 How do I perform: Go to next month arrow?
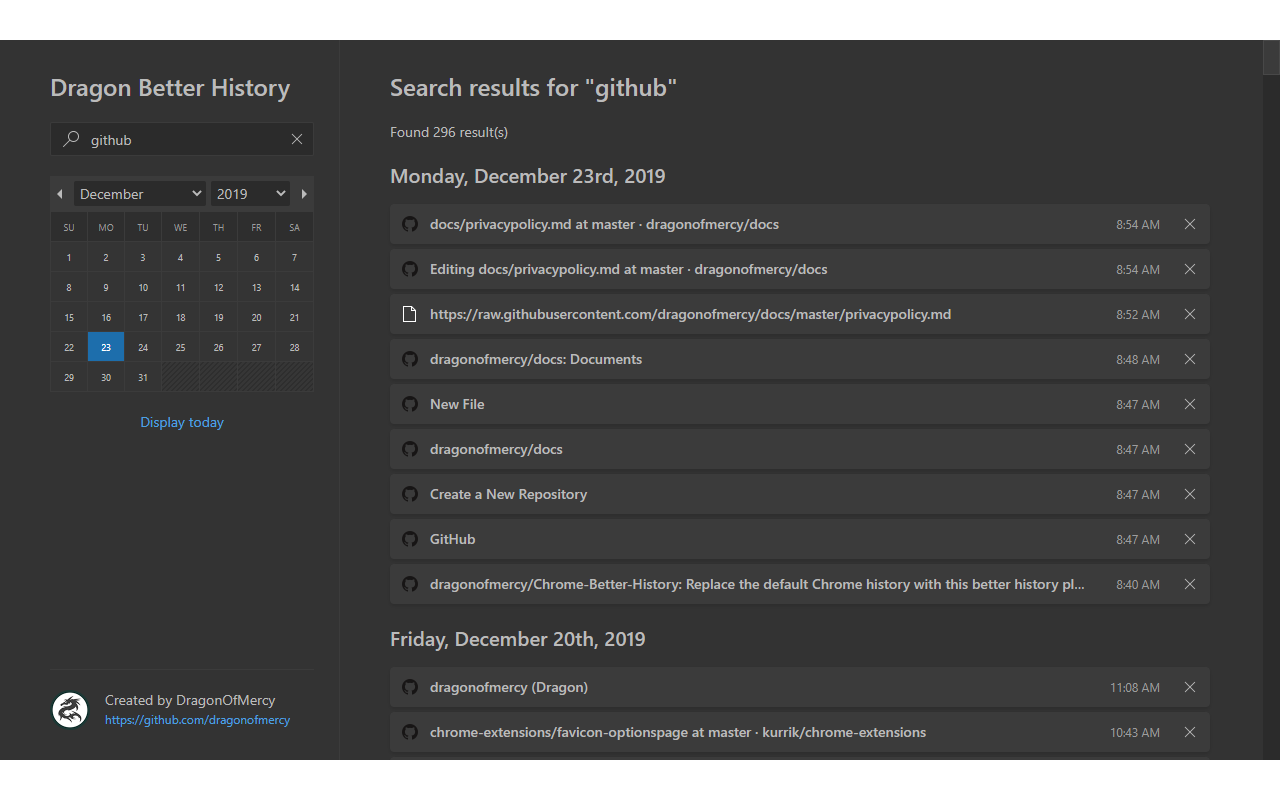(304, 194)
